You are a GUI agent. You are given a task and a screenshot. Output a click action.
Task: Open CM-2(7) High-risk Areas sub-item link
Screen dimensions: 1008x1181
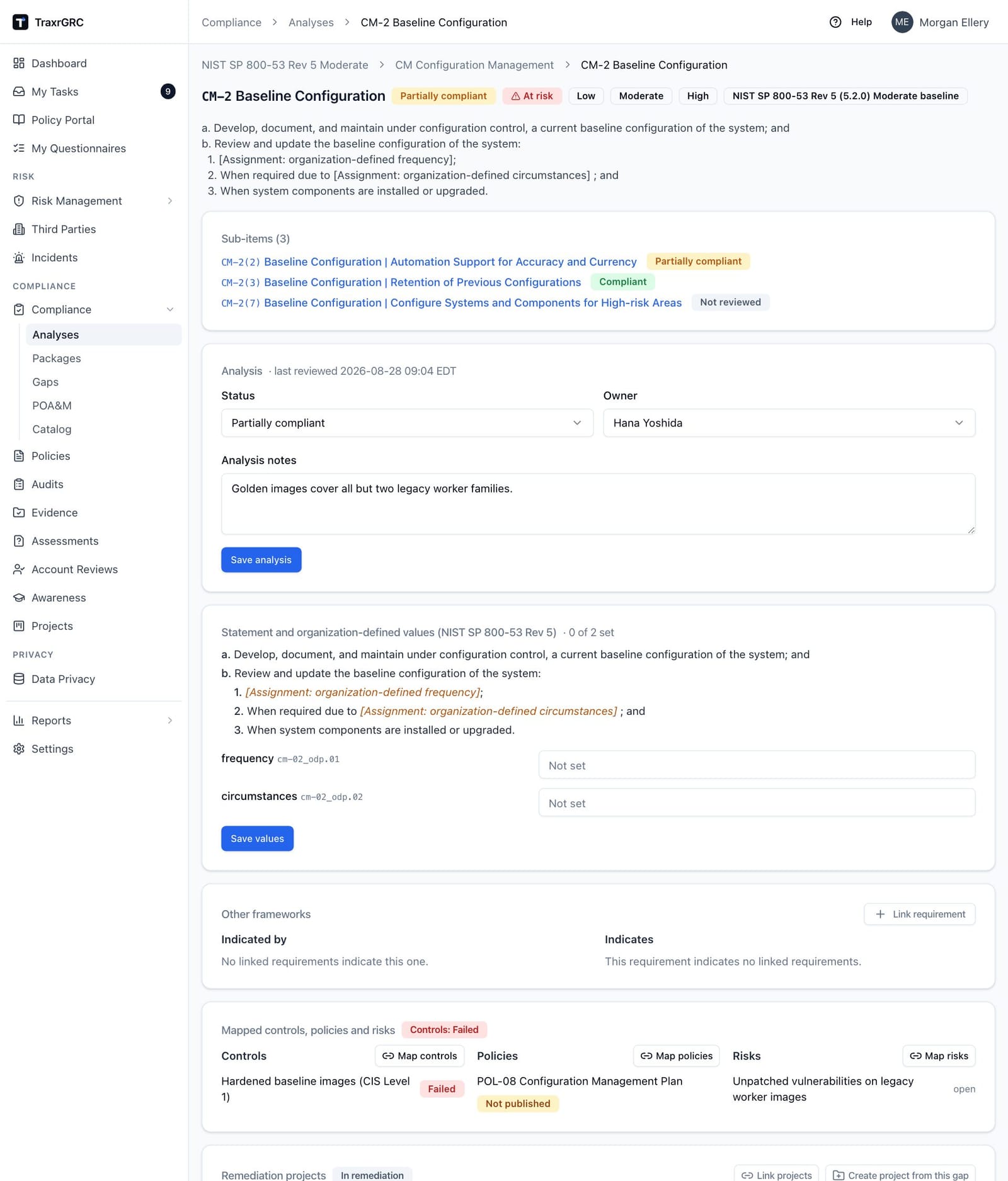click(451, 303)
